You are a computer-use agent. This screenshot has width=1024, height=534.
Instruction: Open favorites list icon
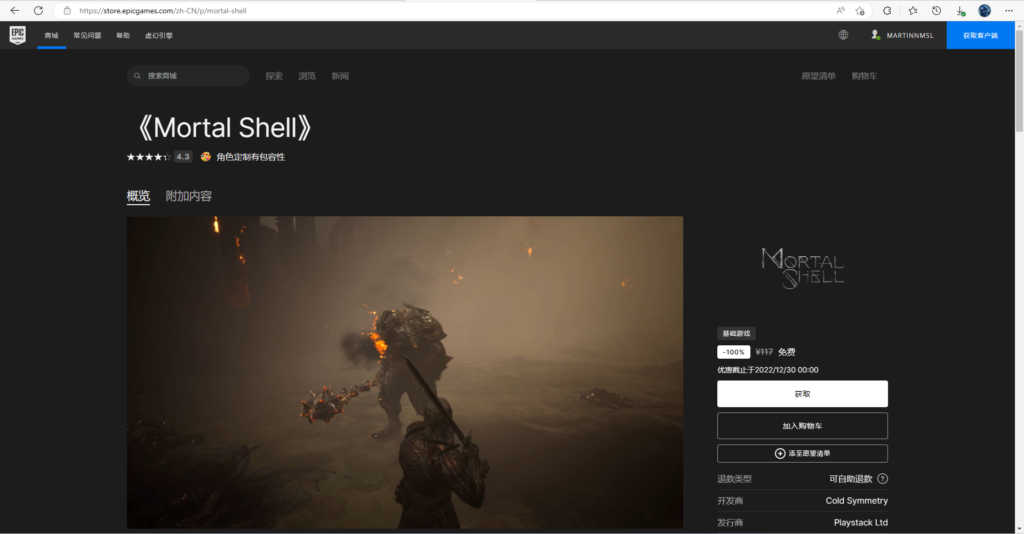point(913,10)
